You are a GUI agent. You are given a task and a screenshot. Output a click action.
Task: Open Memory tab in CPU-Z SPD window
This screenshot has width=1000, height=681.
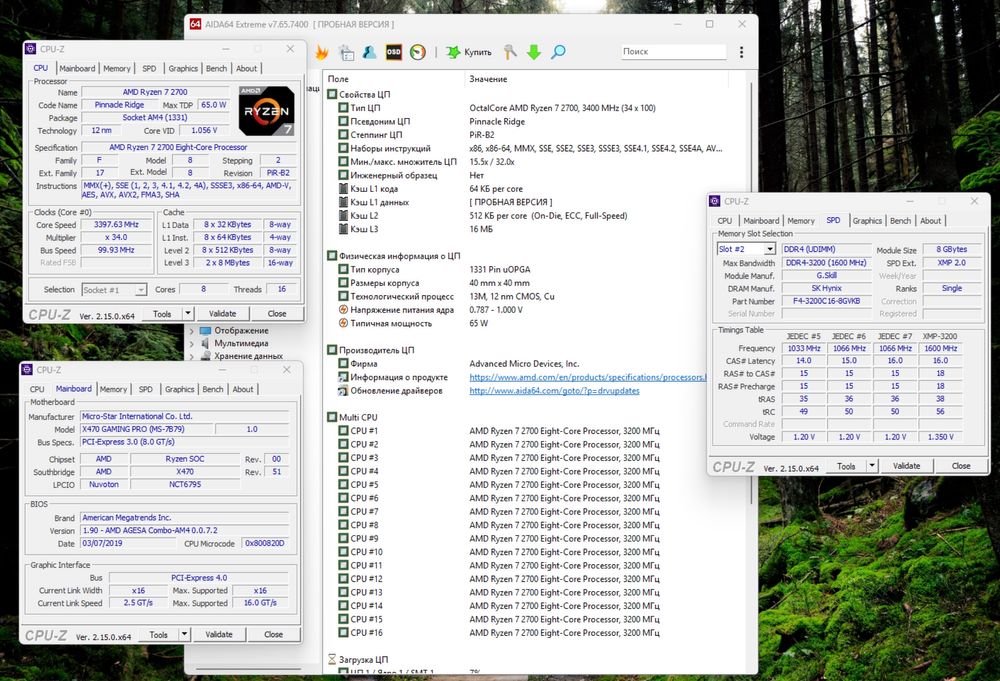pyautogui.click(x=800, y=221)
